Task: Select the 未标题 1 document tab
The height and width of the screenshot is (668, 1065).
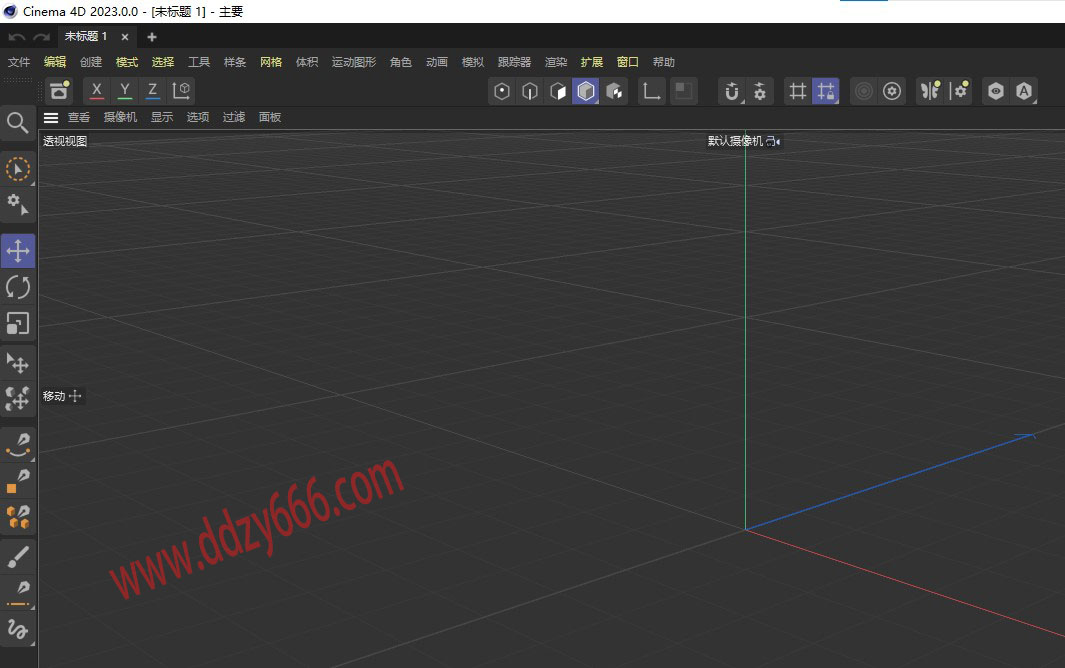Action: tap(86, 37)
